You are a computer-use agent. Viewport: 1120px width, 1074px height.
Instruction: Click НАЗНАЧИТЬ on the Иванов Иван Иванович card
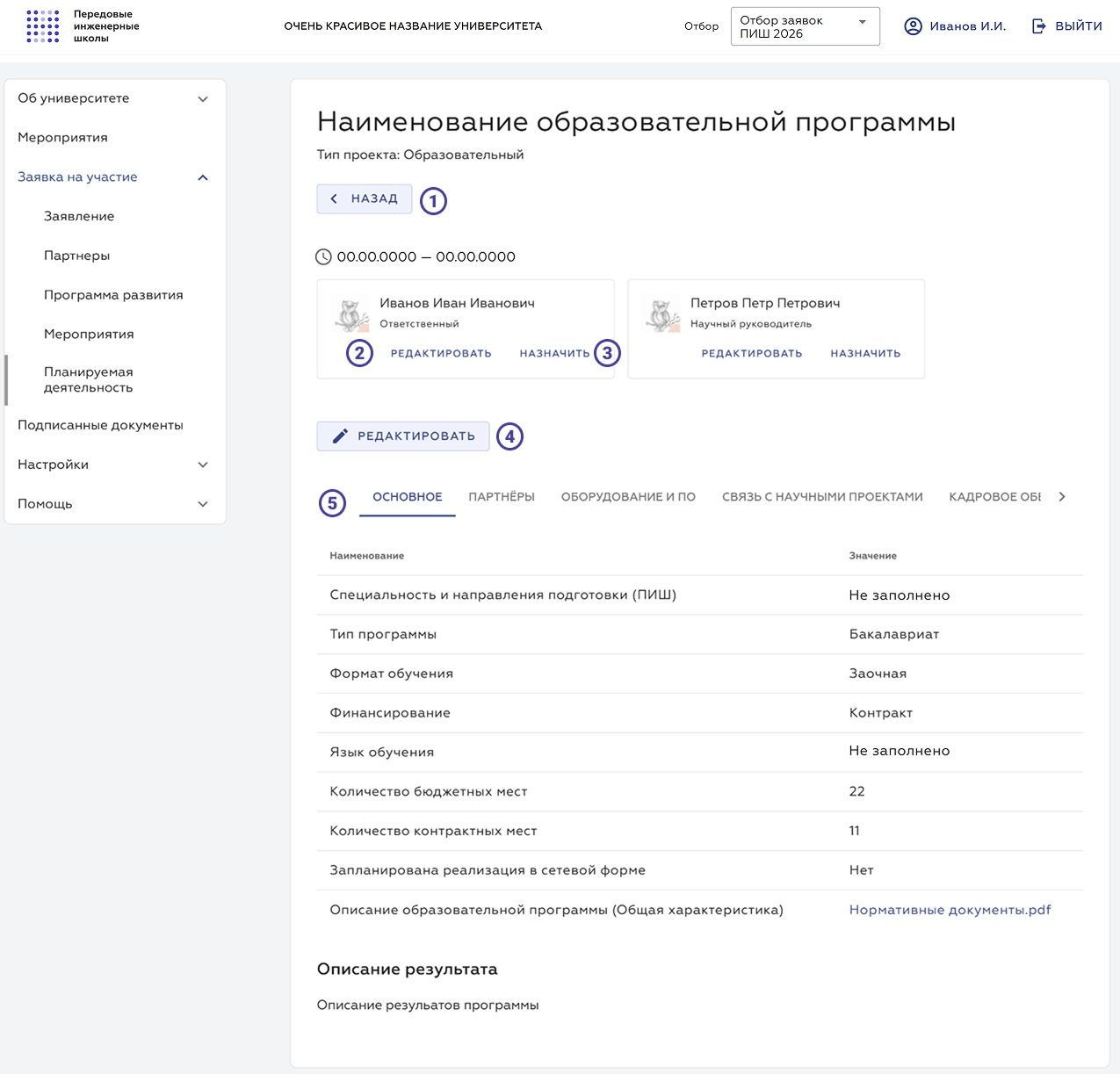[554, 354]
